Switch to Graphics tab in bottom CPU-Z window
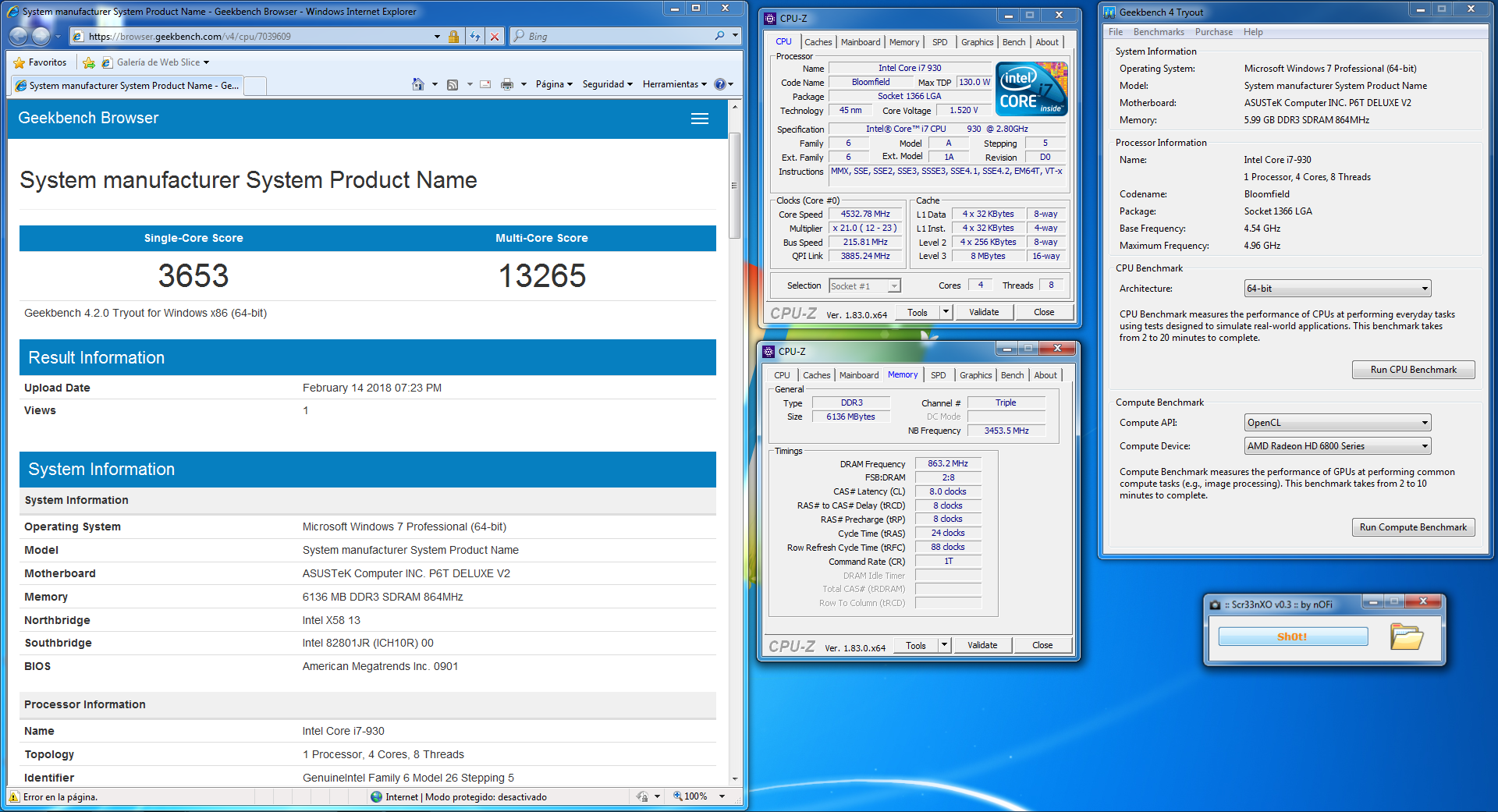Image resolution: width=1498 pixels, height=812 pixels. click(x=976, y=375)
